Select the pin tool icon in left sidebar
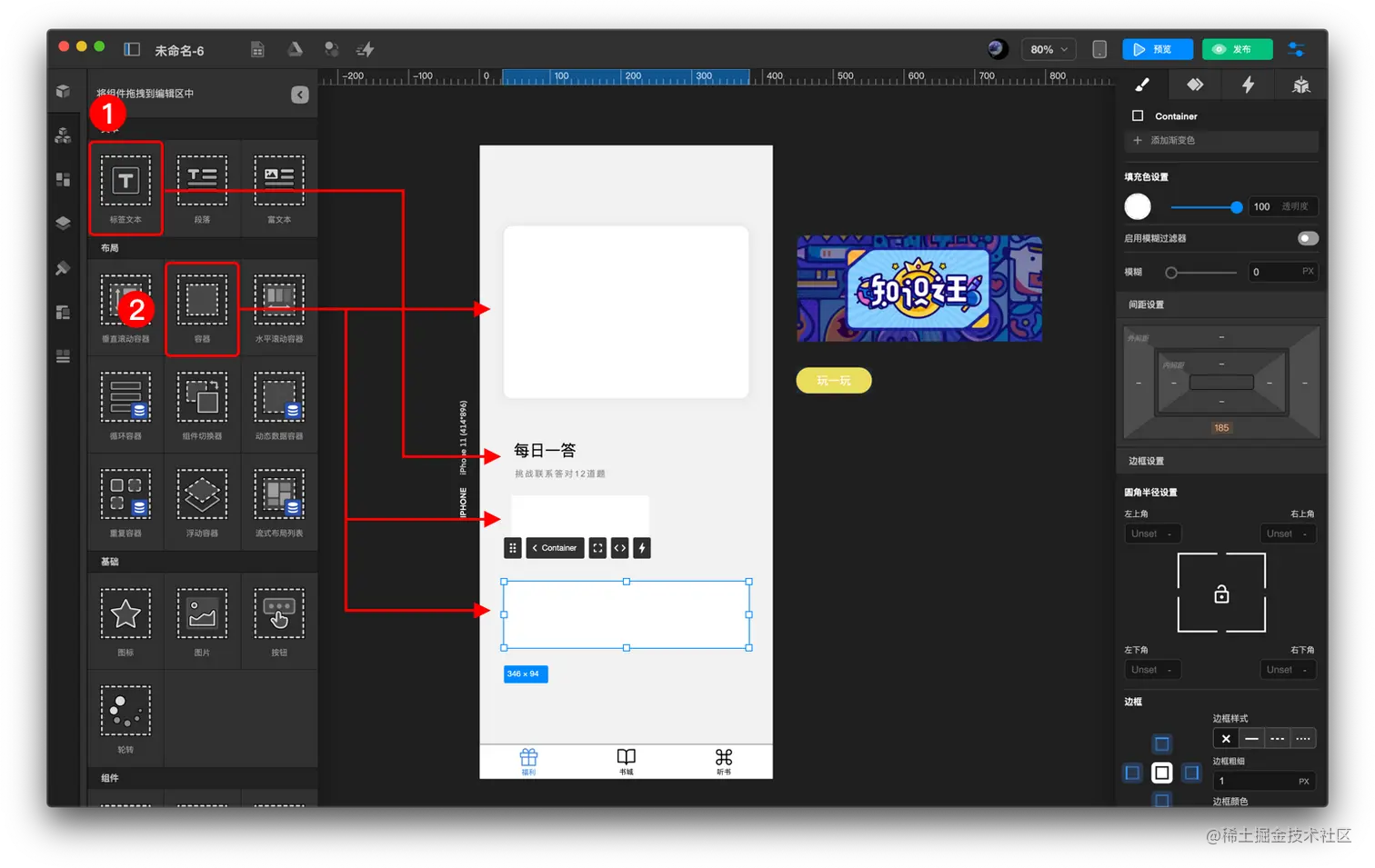 pos(63,268)
